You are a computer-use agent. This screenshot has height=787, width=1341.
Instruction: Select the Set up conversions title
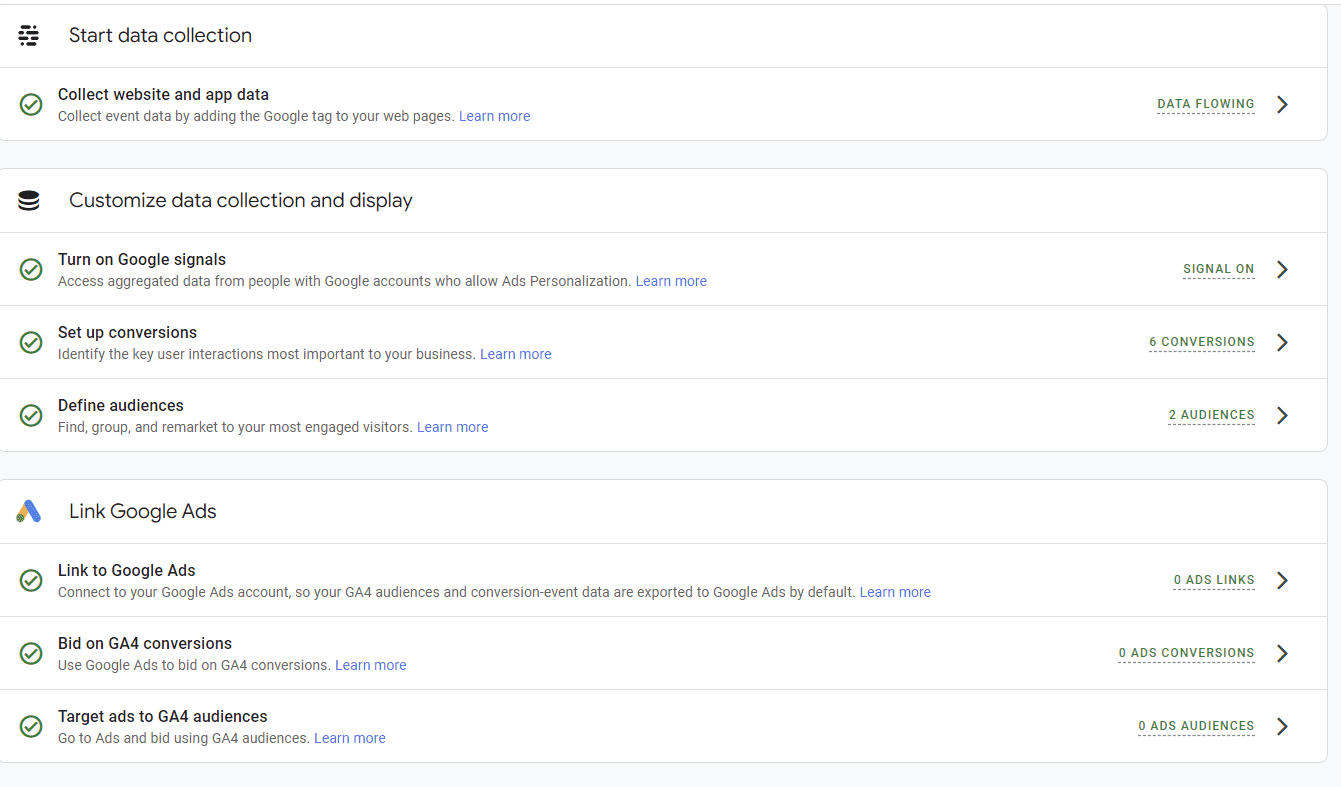(x=127, y=332)
